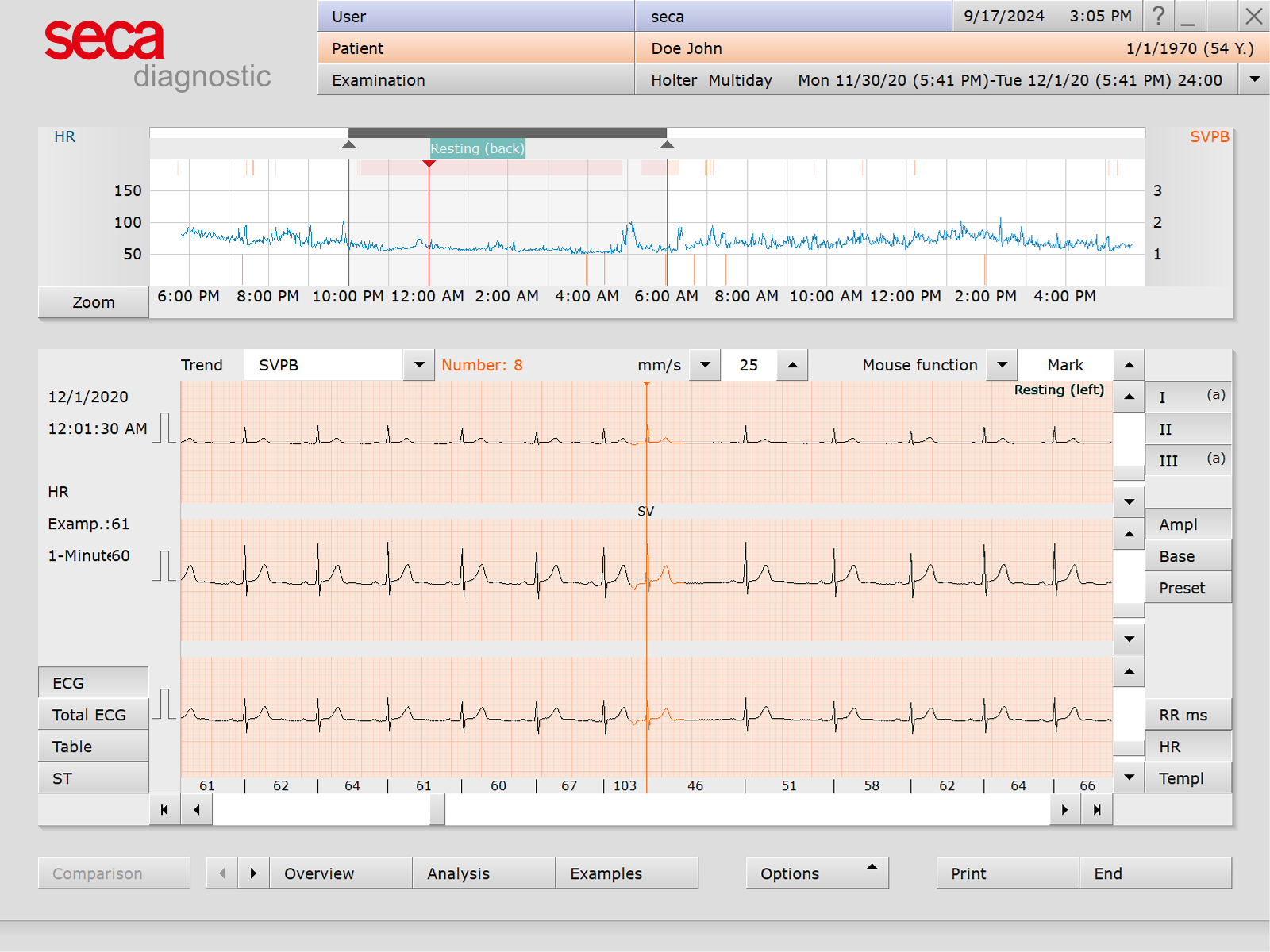This screenshot has width=1270, height=952.
Task: Toggle lead II display
Action: (x=1187, y=429)
